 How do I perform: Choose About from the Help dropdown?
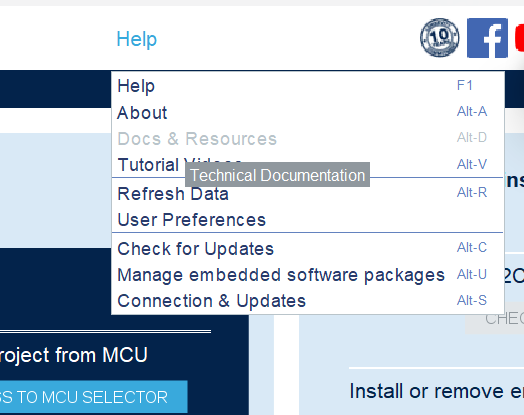(307, 112)
